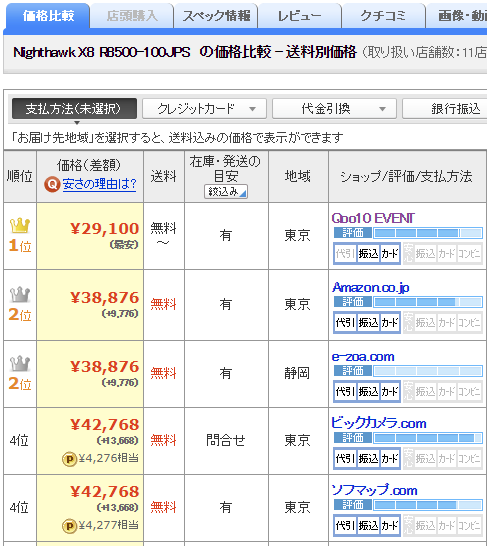Click the 無料～ shipping cell for Qoo10
This screenshot has width=487, height=546.
(163, 235)
